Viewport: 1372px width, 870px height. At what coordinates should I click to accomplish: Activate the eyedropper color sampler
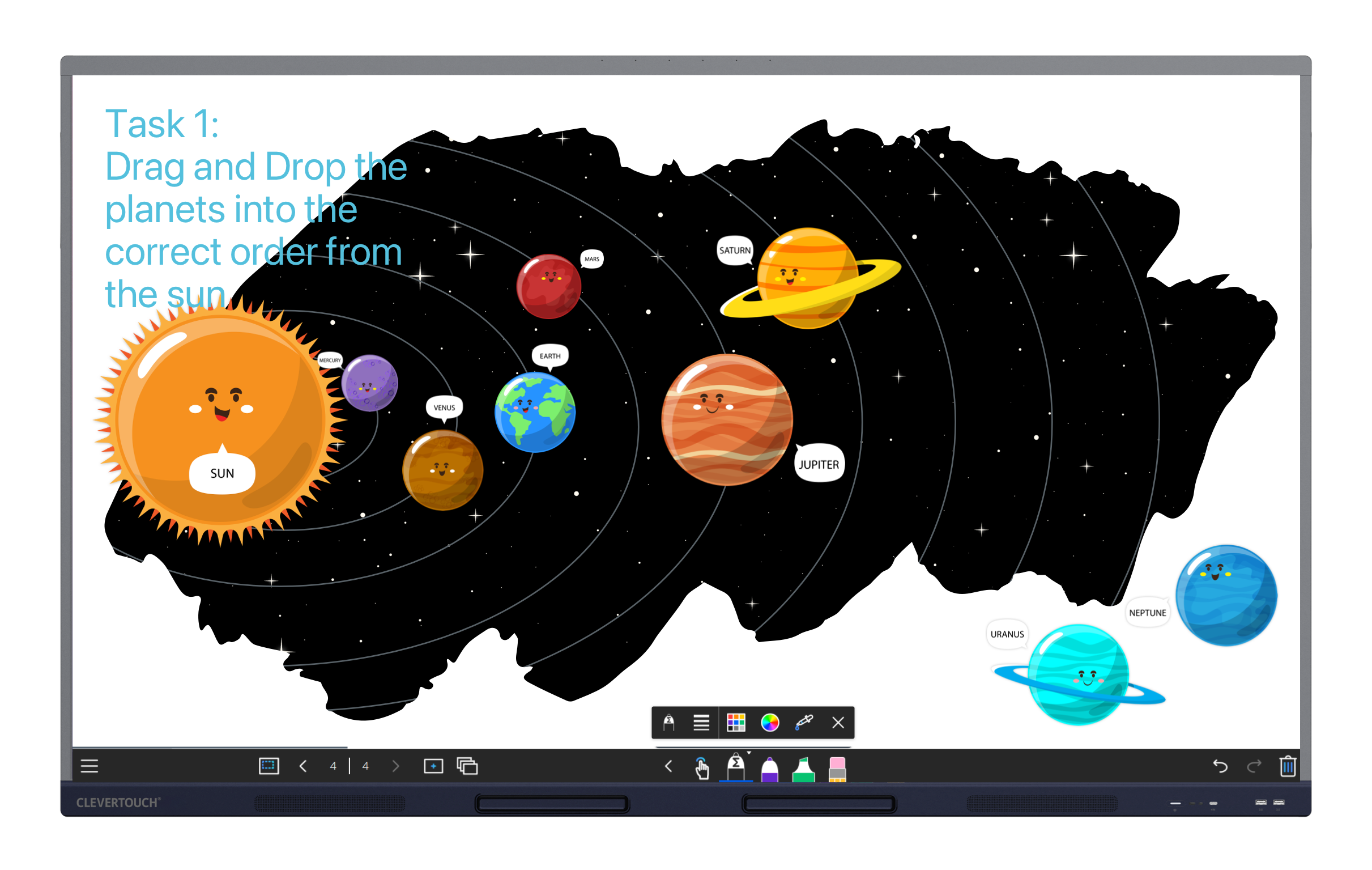[804, 722]
